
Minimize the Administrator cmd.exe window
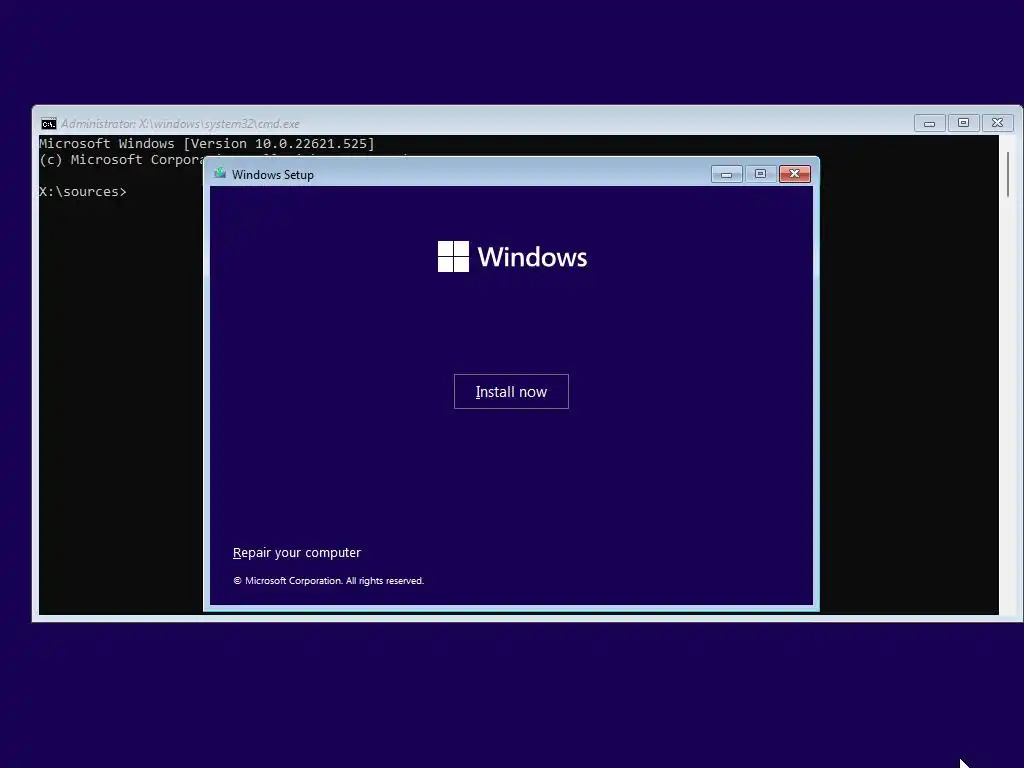coord(929,123)
